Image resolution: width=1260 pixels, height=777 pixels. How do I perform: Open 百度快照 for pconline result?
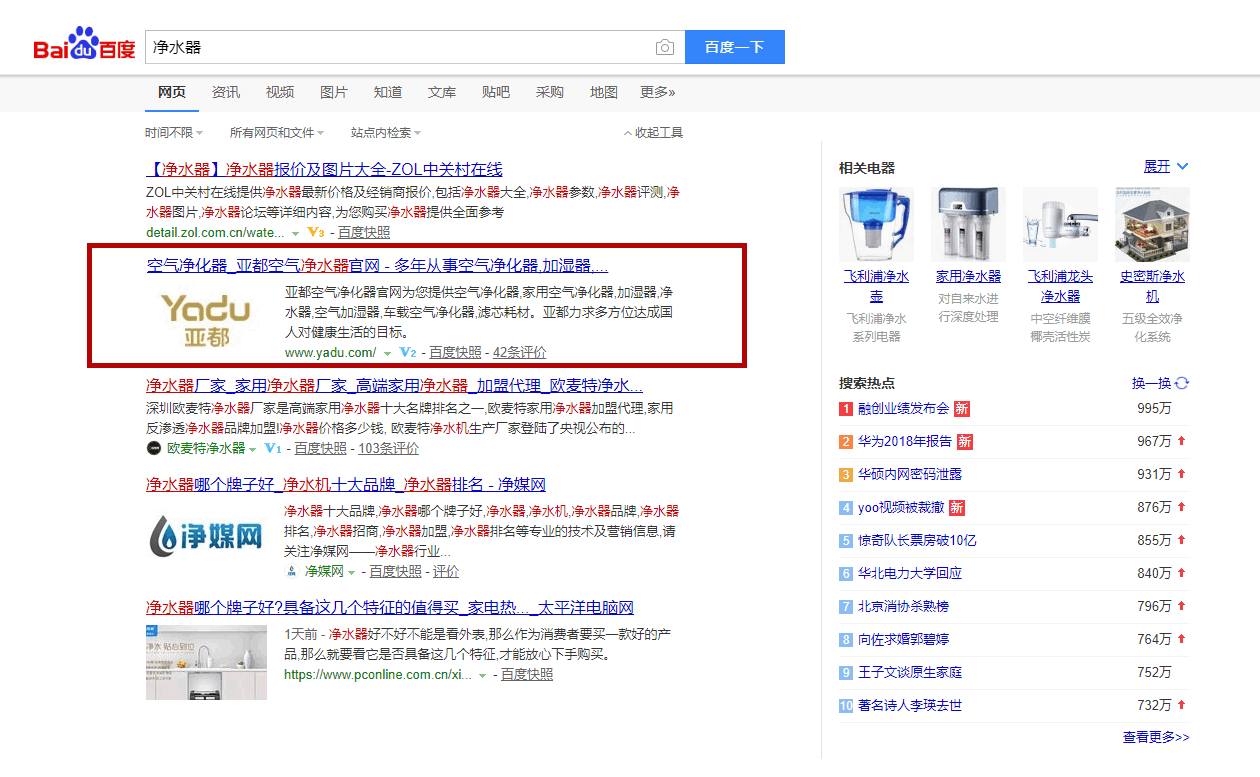point(527,674)
